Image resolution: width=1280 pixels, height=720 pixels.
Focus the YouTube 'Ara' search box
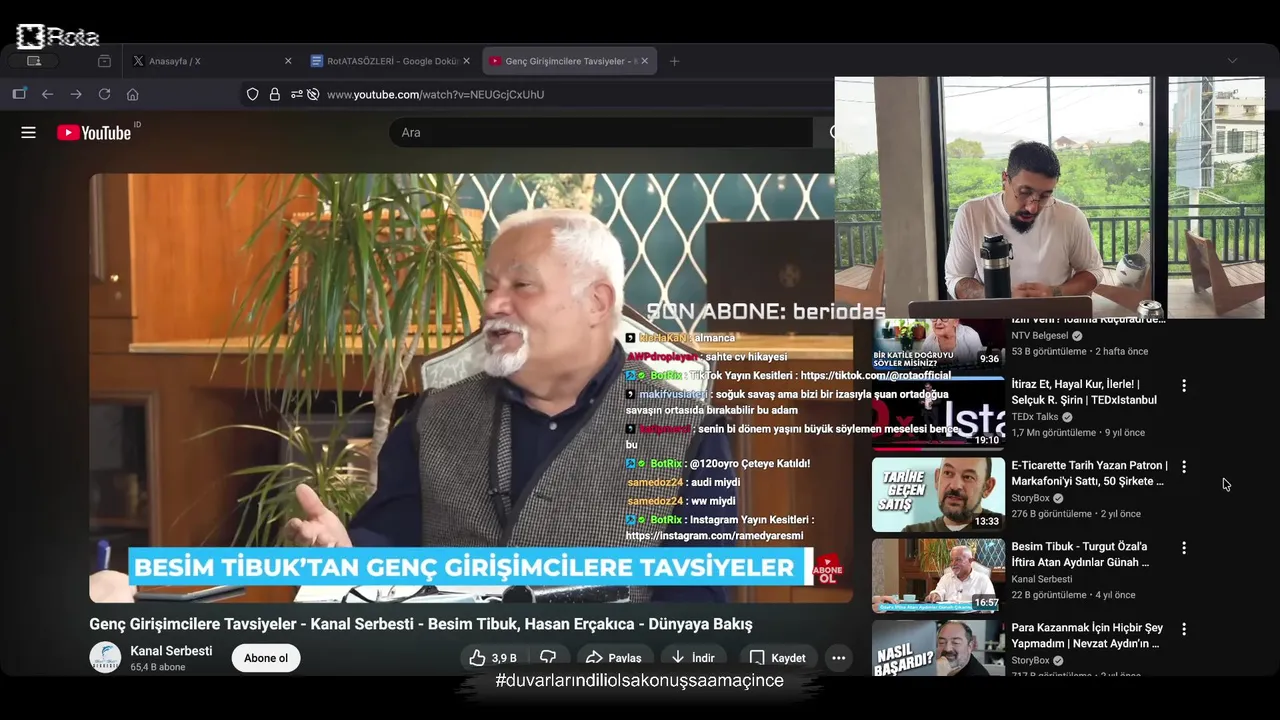(600, 132)
